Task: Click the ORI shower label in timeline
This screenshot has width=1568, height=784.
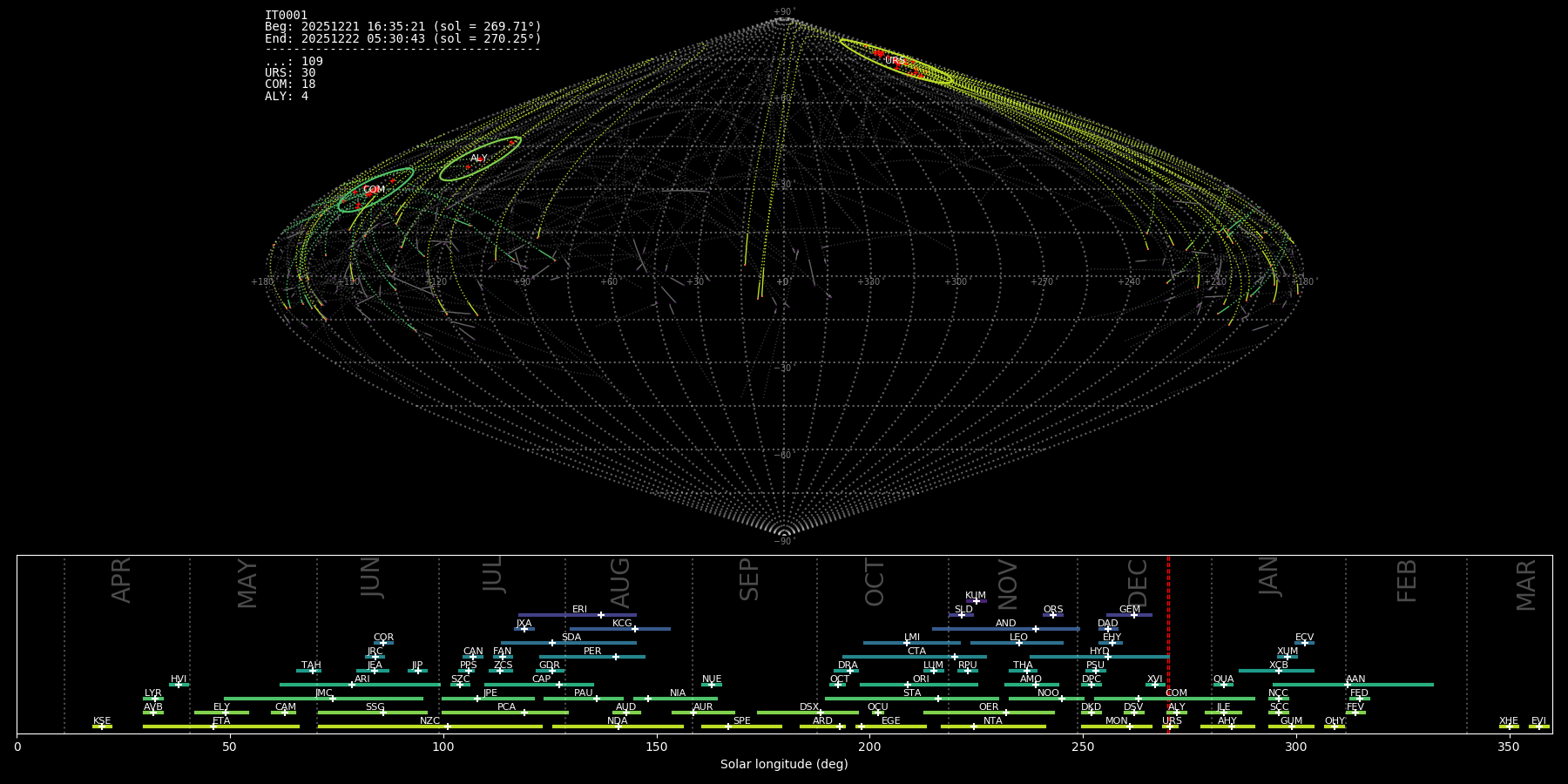Action: coord(921,679)
